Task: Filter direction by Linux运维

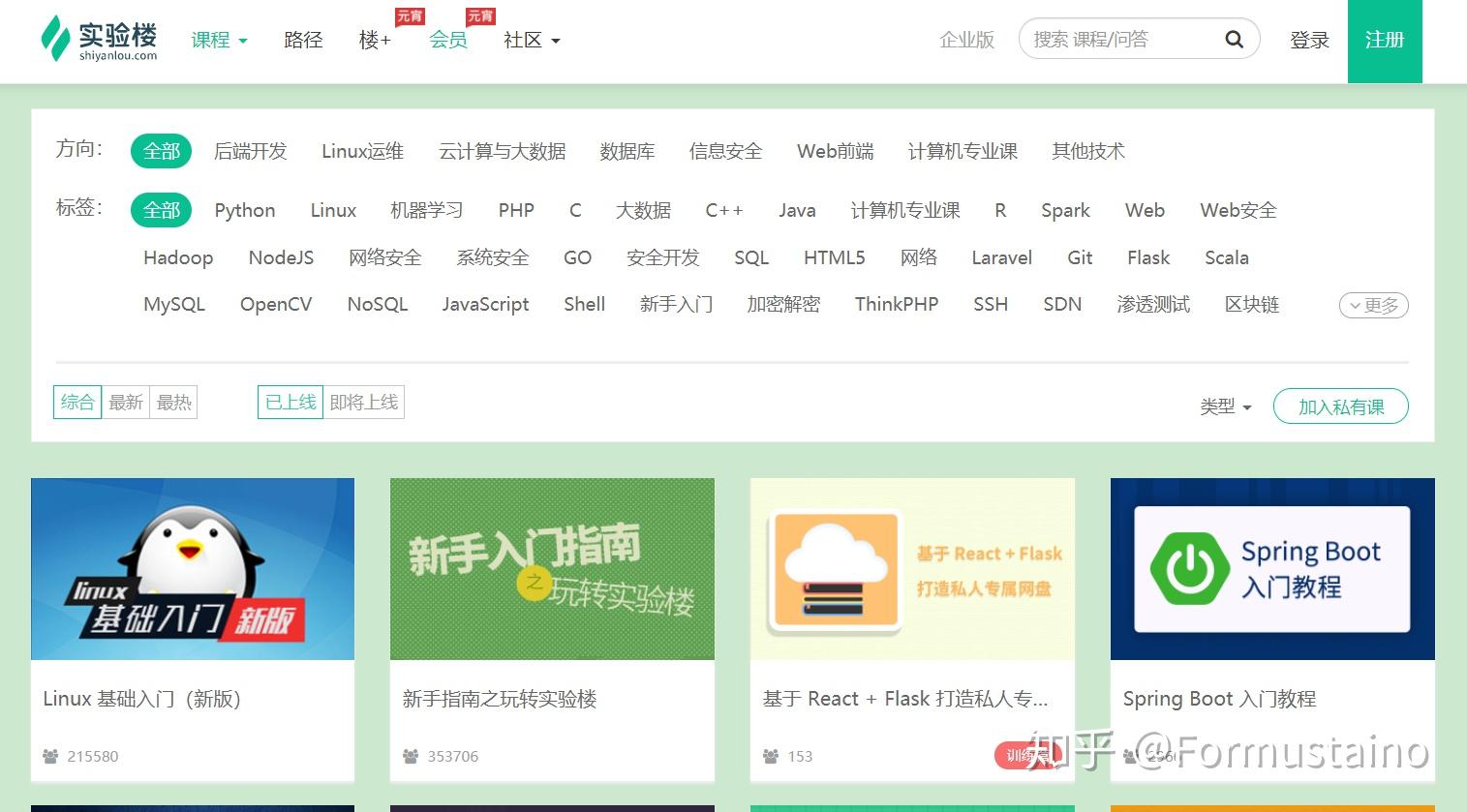Action: click(x=362, y=151)
